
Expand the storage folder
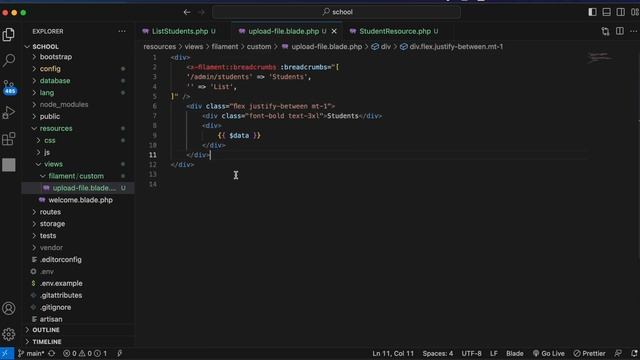point(78,224)
